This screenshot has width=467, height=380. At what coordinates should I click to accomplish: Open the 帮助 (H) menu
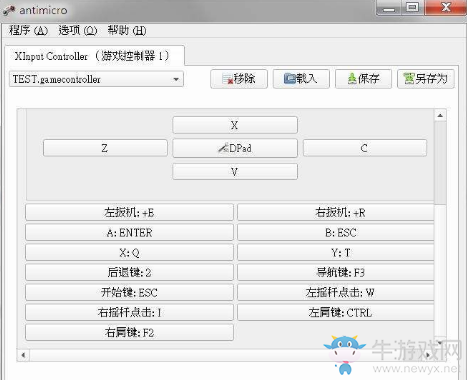tap(127, 31)
